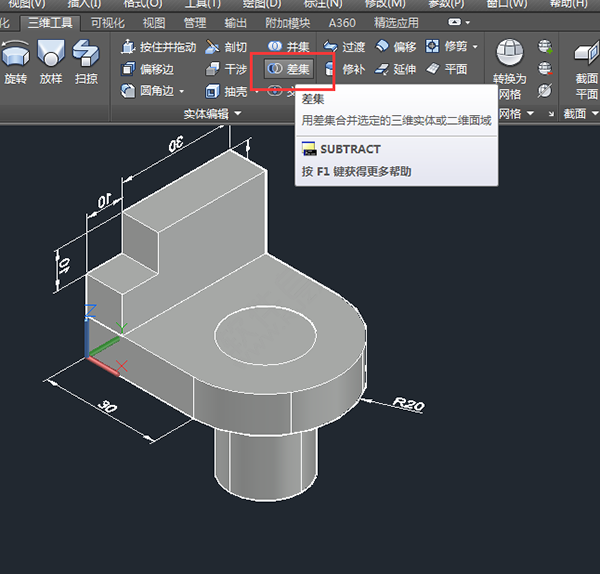Select the 剖切 (Slice) tool
Image resolution: width=600 pixels, height=574 pixels.
click(226, 47)
